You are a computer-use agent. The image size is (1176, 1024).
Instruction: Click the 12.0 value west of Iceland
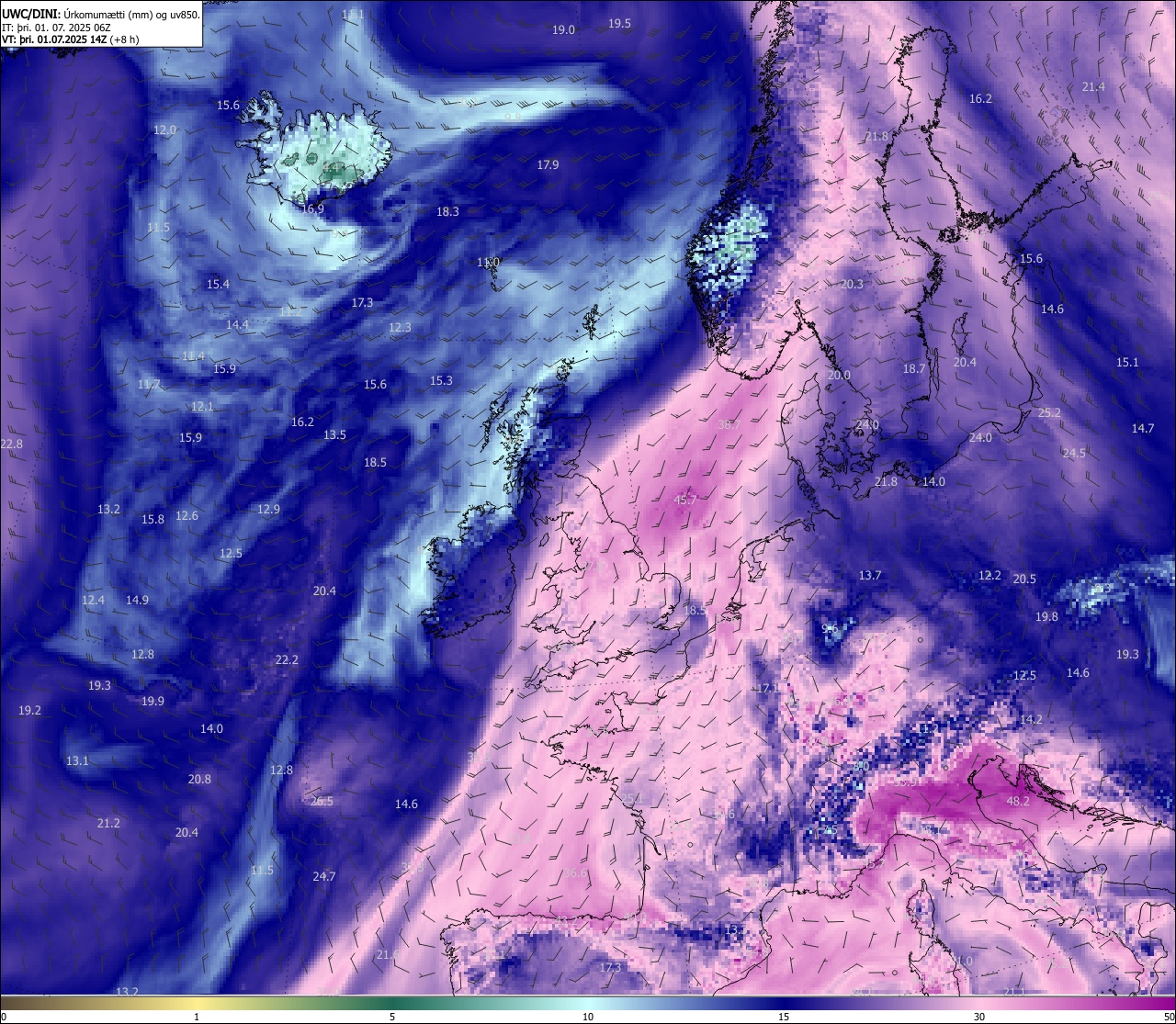[x=164, y=130]
